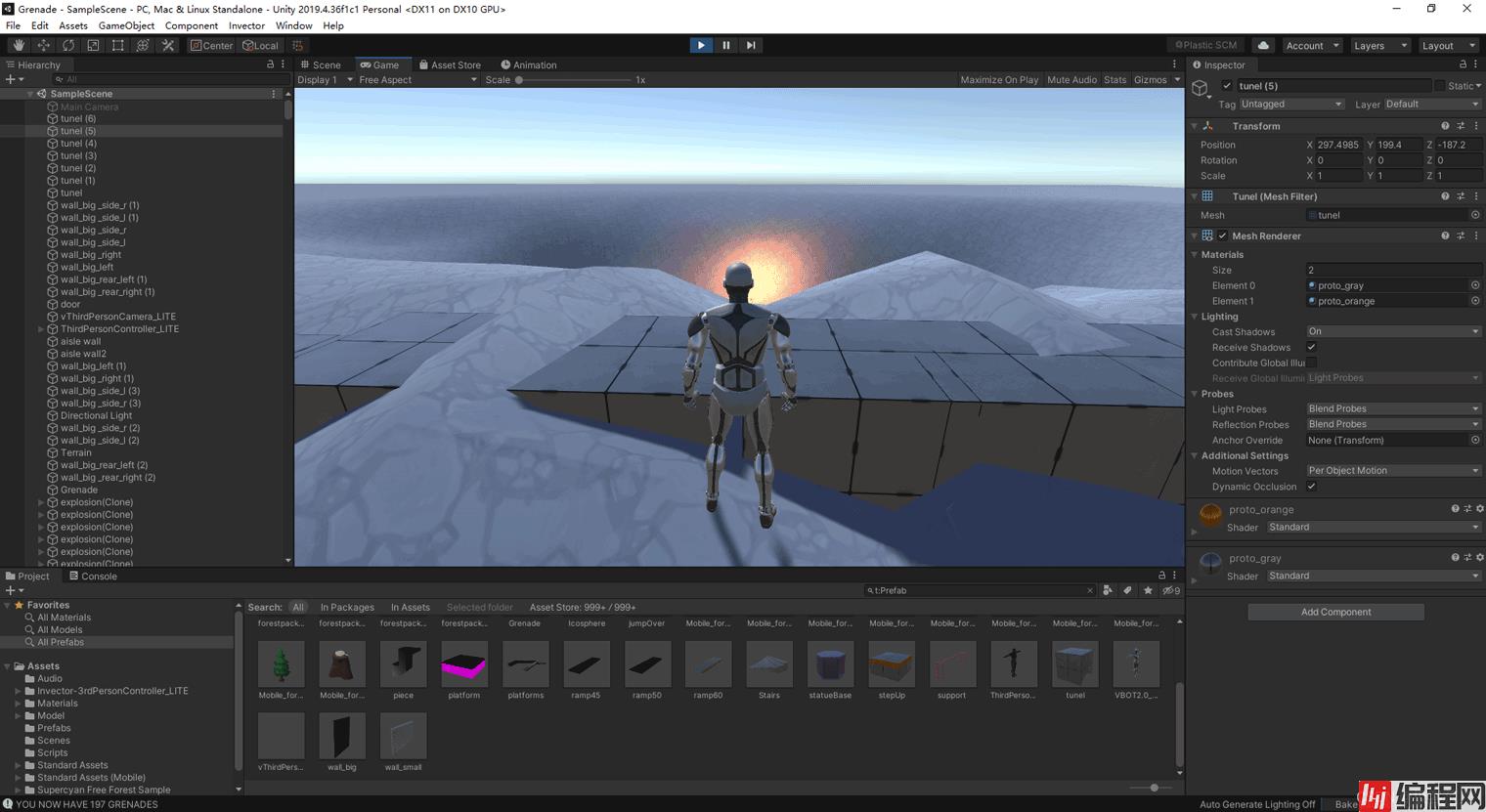The image size is (1486, 812).
Task: Toggle the Dynamic Occlusion checkbox
Action: [x=1312, y=486]
